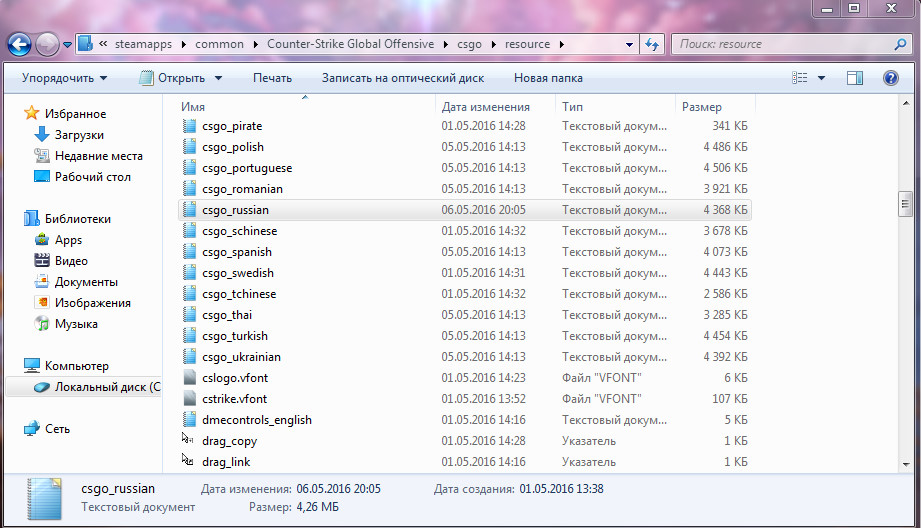The height and width of the screenshot is (528, 921).
Task: Open the recent locations history dropdown arrow
Action: coord(68,45)
